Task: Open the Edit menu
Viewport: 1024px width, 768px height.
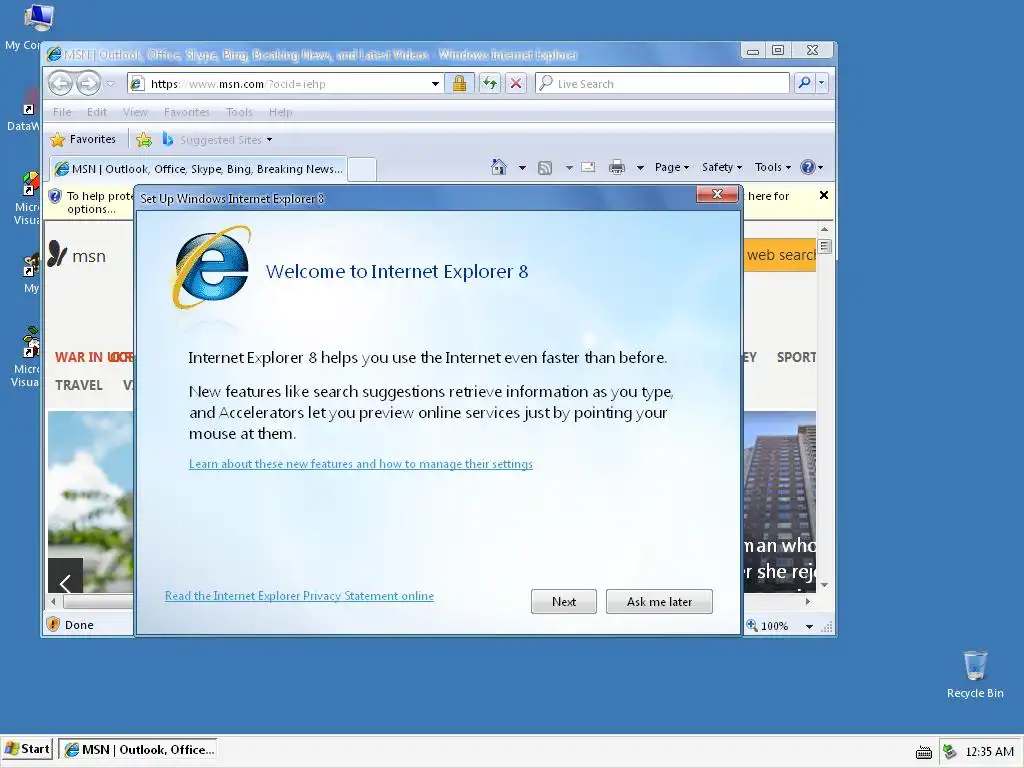Action: (97, 112)
